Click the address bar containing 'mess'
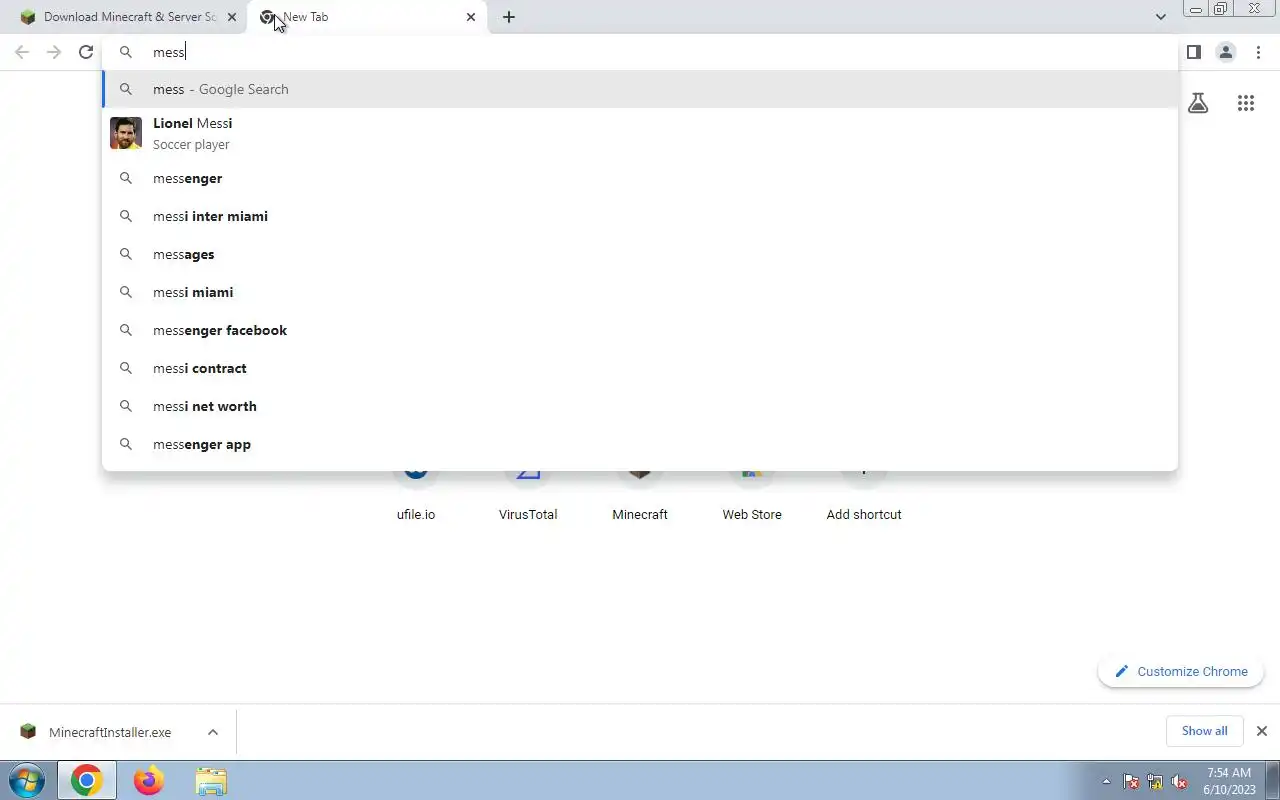This screenshot has width=1280, height=800. 640,52
